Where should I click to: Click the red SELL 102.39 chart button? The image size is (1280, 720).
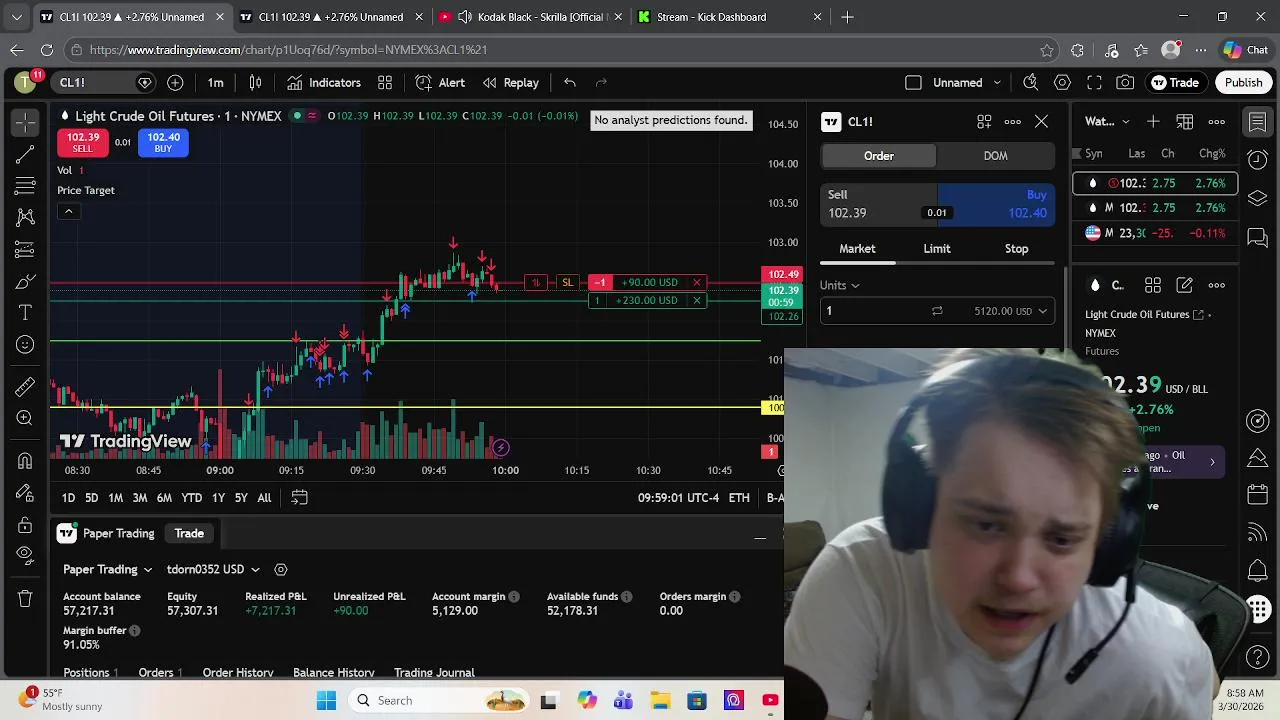[x=82, y=143]
